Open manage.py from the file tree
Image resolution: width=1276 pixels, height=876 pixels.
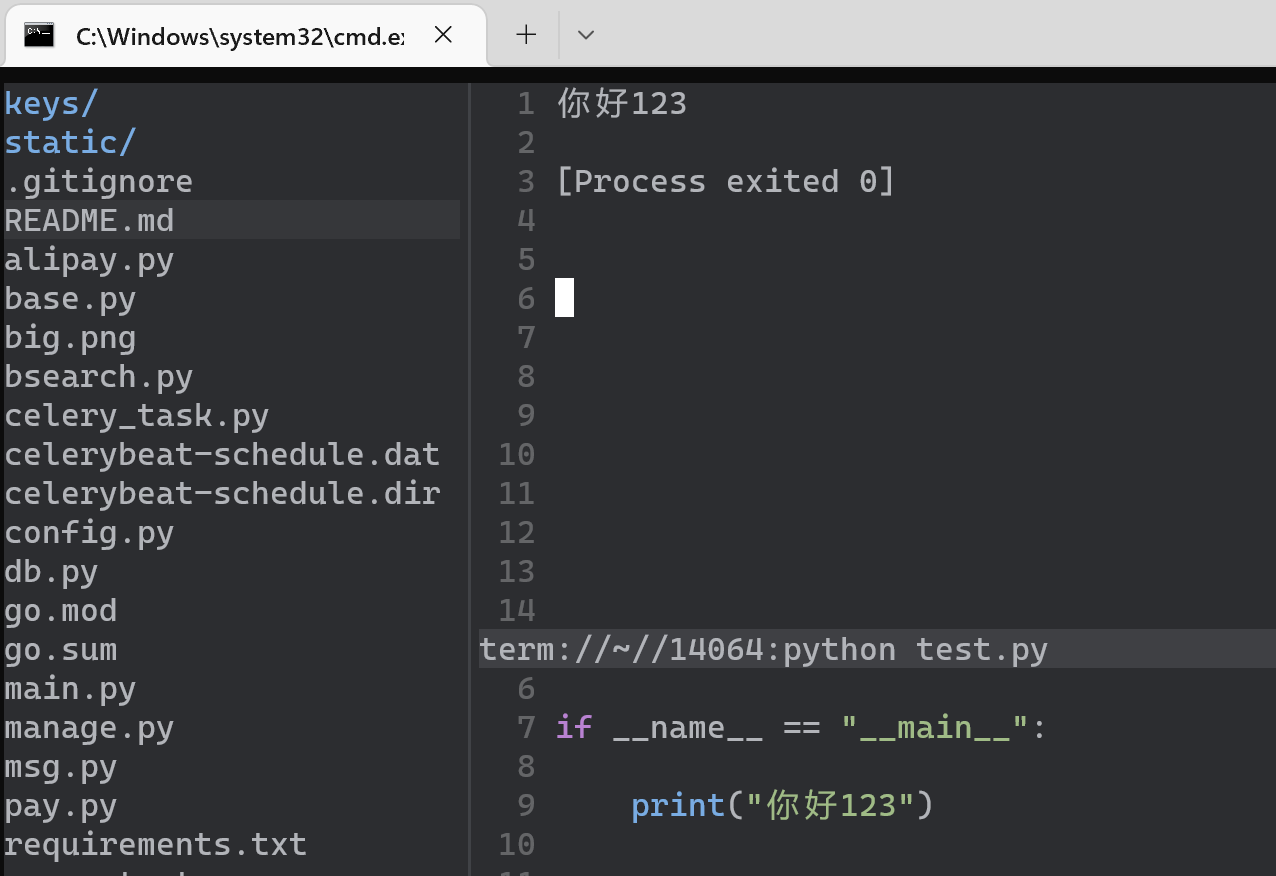(x=90, y=727)
